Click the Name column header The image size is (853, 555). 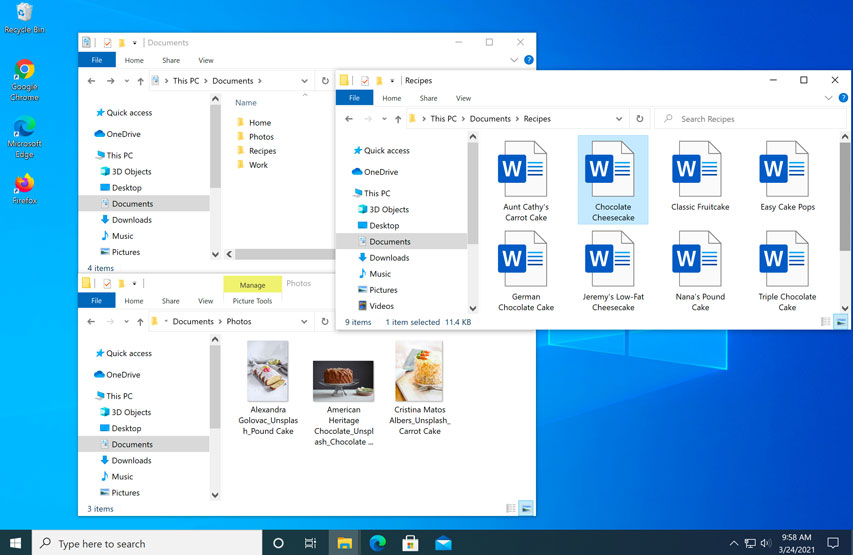tap(246, 103)
